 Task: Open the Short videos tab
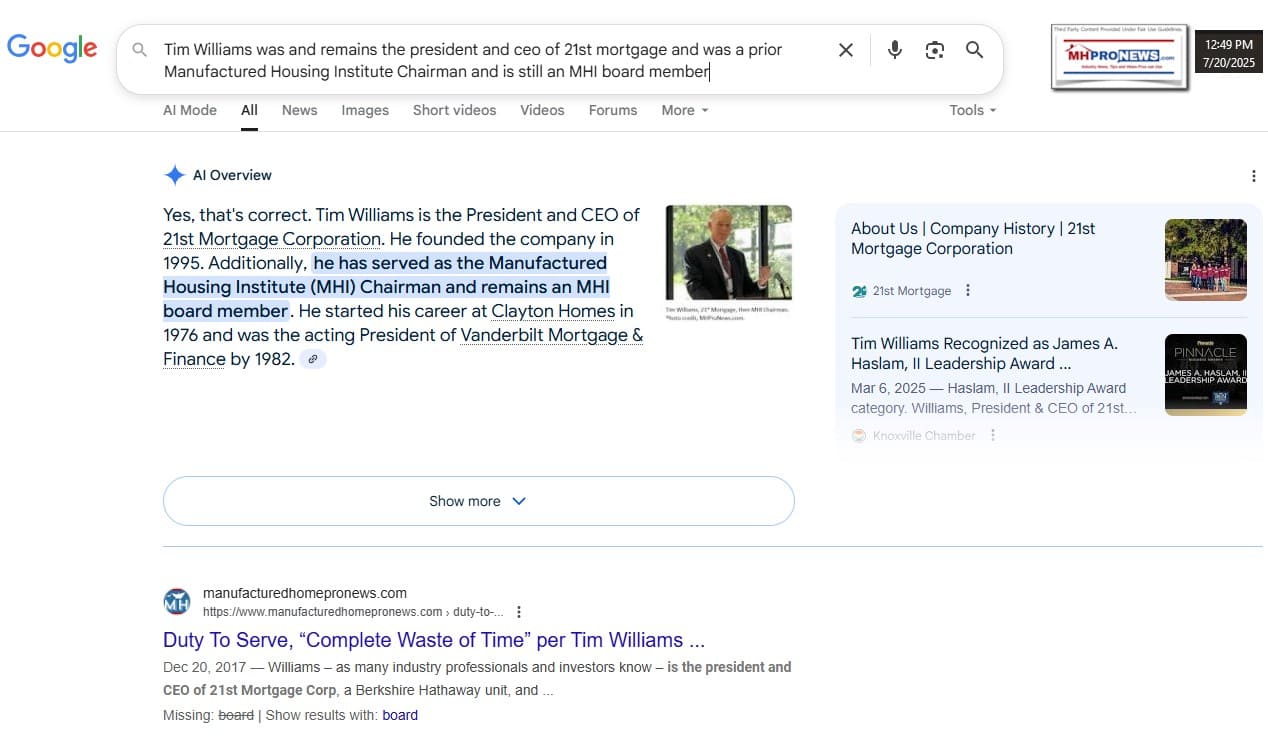click(x=454, y=110)
